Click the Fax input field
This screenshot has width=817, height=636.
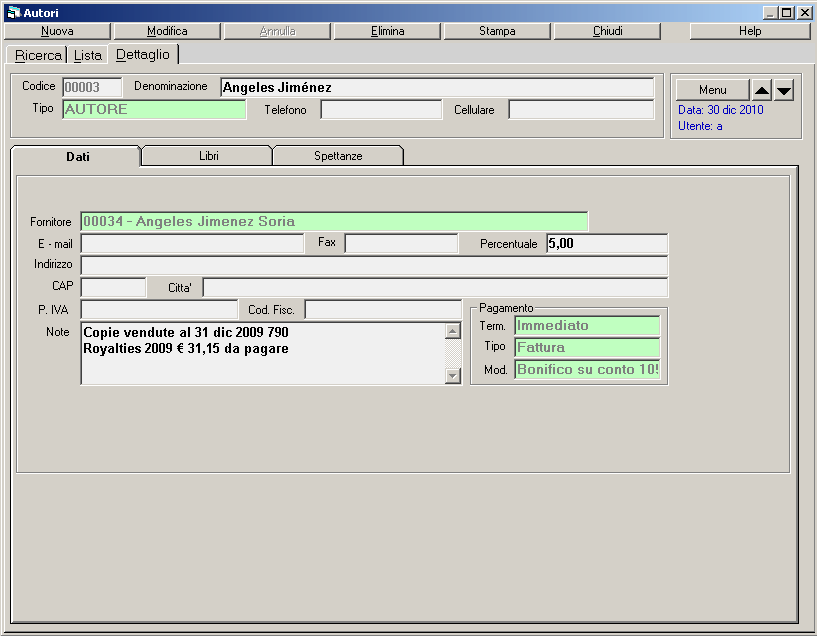[x=402, y=243]
